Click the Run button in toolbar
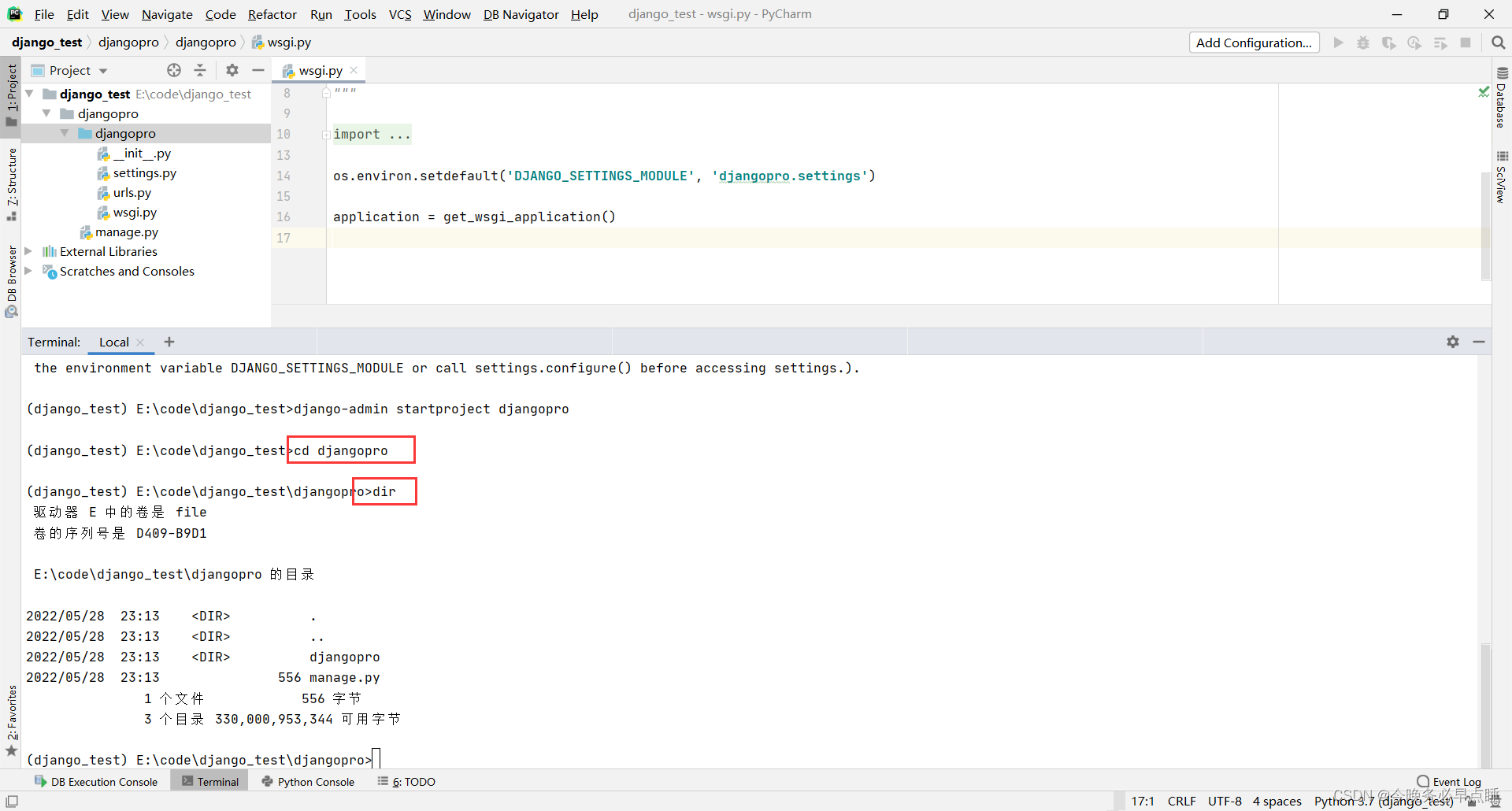The width and height of the screenshot is (1512, 811). click(x=1338, y=43)
